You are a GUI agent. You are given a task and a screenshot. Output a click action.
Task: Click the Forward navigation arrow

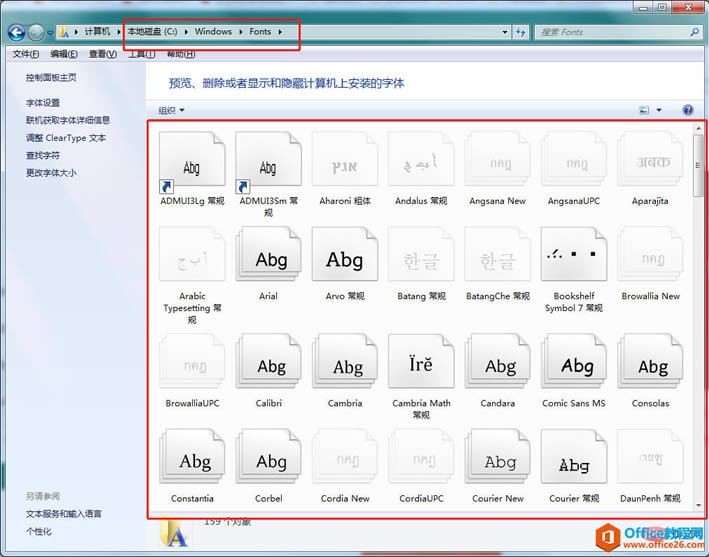[x=36, y=32]
